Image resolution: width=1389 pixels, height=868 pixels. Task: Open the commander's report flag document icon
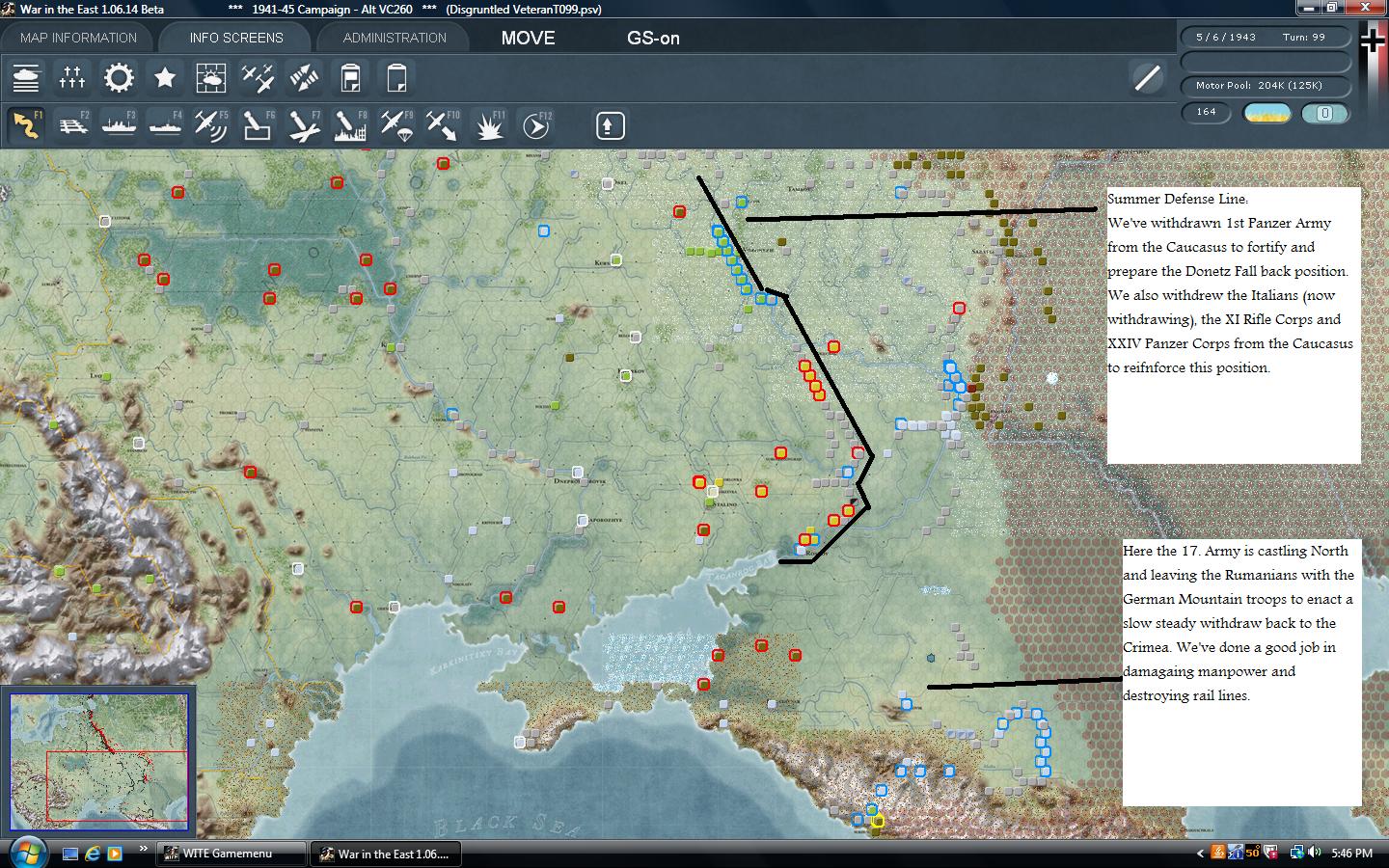pyautogui.click(x=350, y=78)
